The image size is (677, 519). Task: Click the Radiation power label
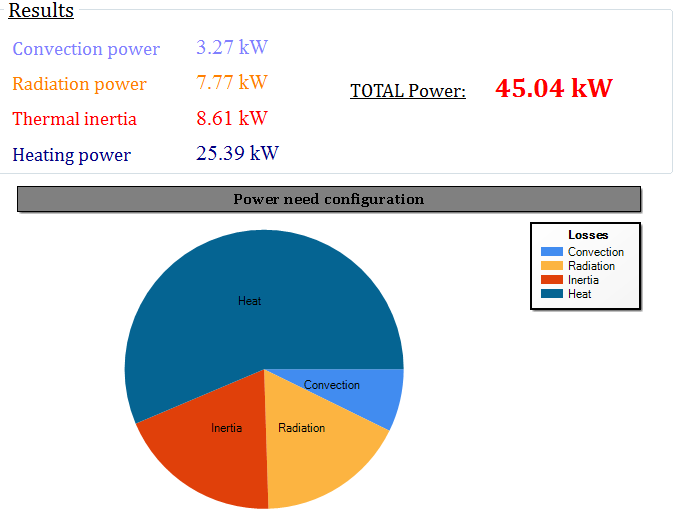pos(80,84)
